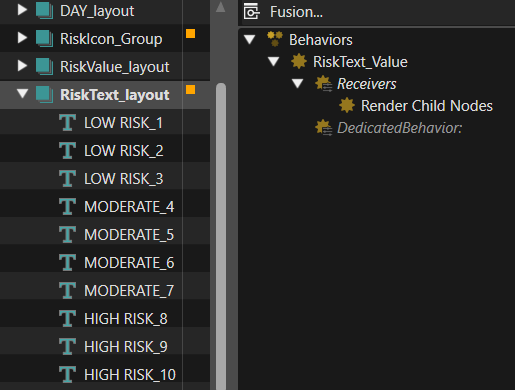Toggle orange marker on RiskIcon_Group row
Viewport: 515px width, 390px height.
[190, 34]
